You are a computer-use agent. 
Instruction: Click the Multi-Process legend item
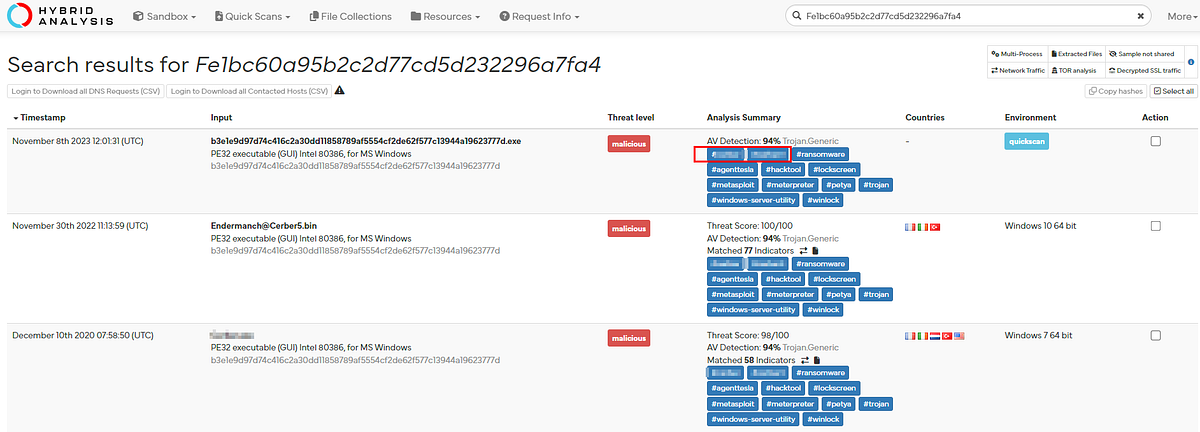click(1016, 53)
